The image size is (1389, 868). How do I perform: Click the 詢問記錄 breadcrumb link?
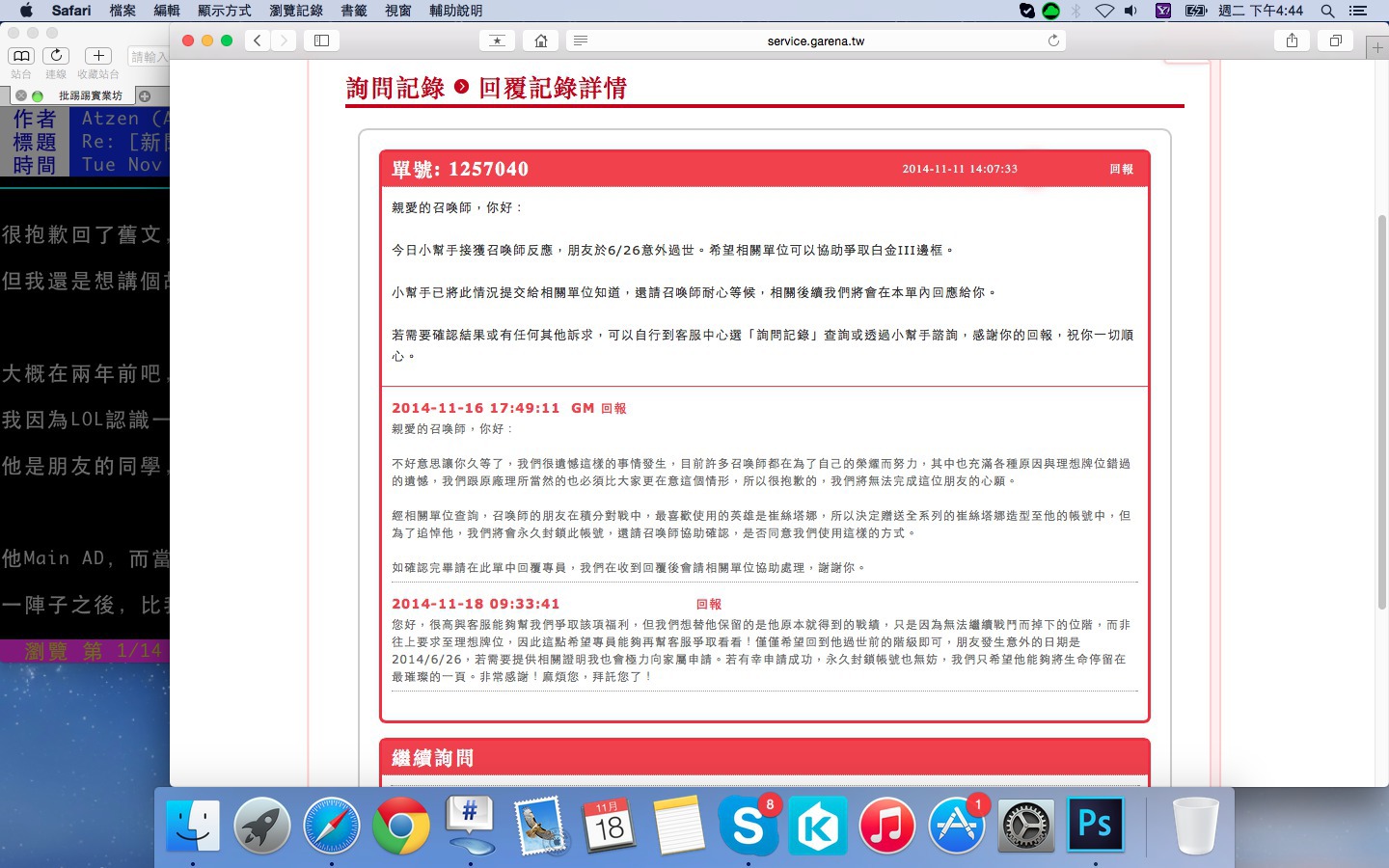[x=395, y=89]
